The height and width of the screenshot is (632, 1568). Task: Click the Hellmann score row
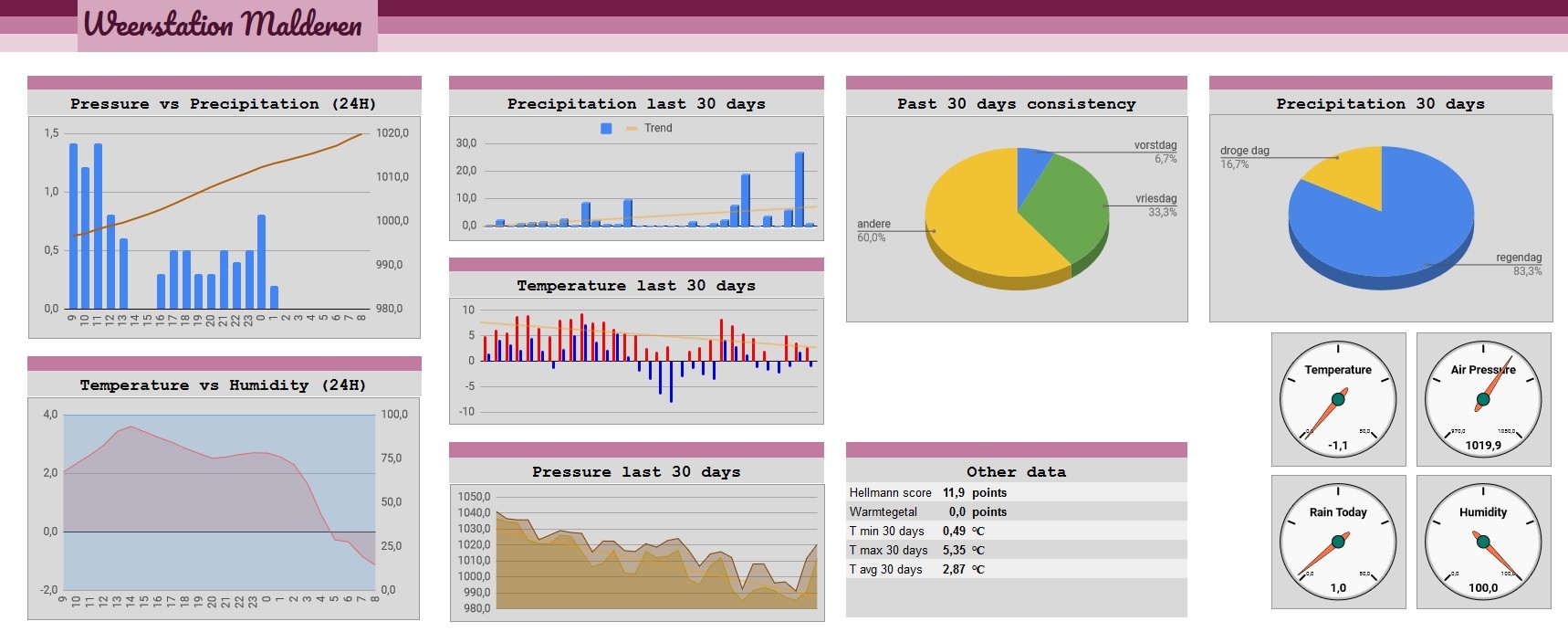[x=1017, y=492]
